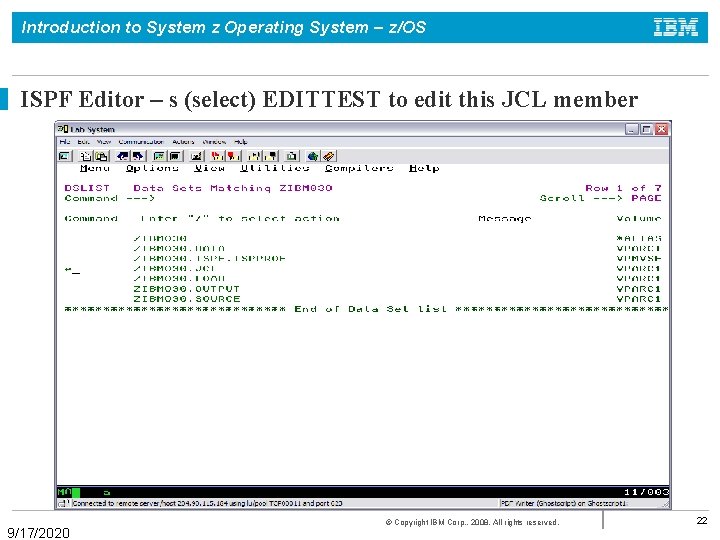Click the Send File to Host icon
Image resolution: width=720 pixels, height=540 pixels.
coord(122,156)
